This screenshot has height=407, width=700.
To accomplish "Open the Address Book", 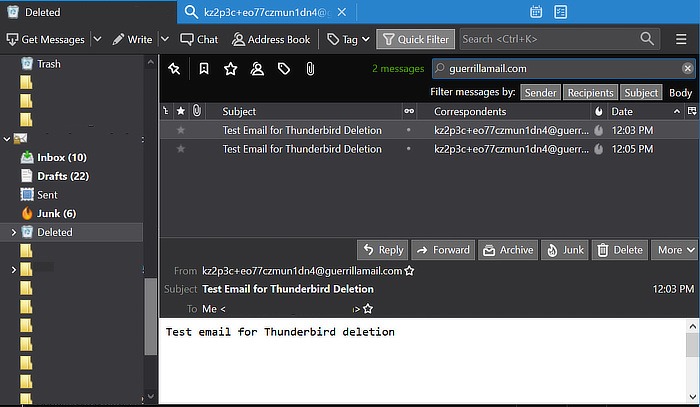I will click(271, 39).
